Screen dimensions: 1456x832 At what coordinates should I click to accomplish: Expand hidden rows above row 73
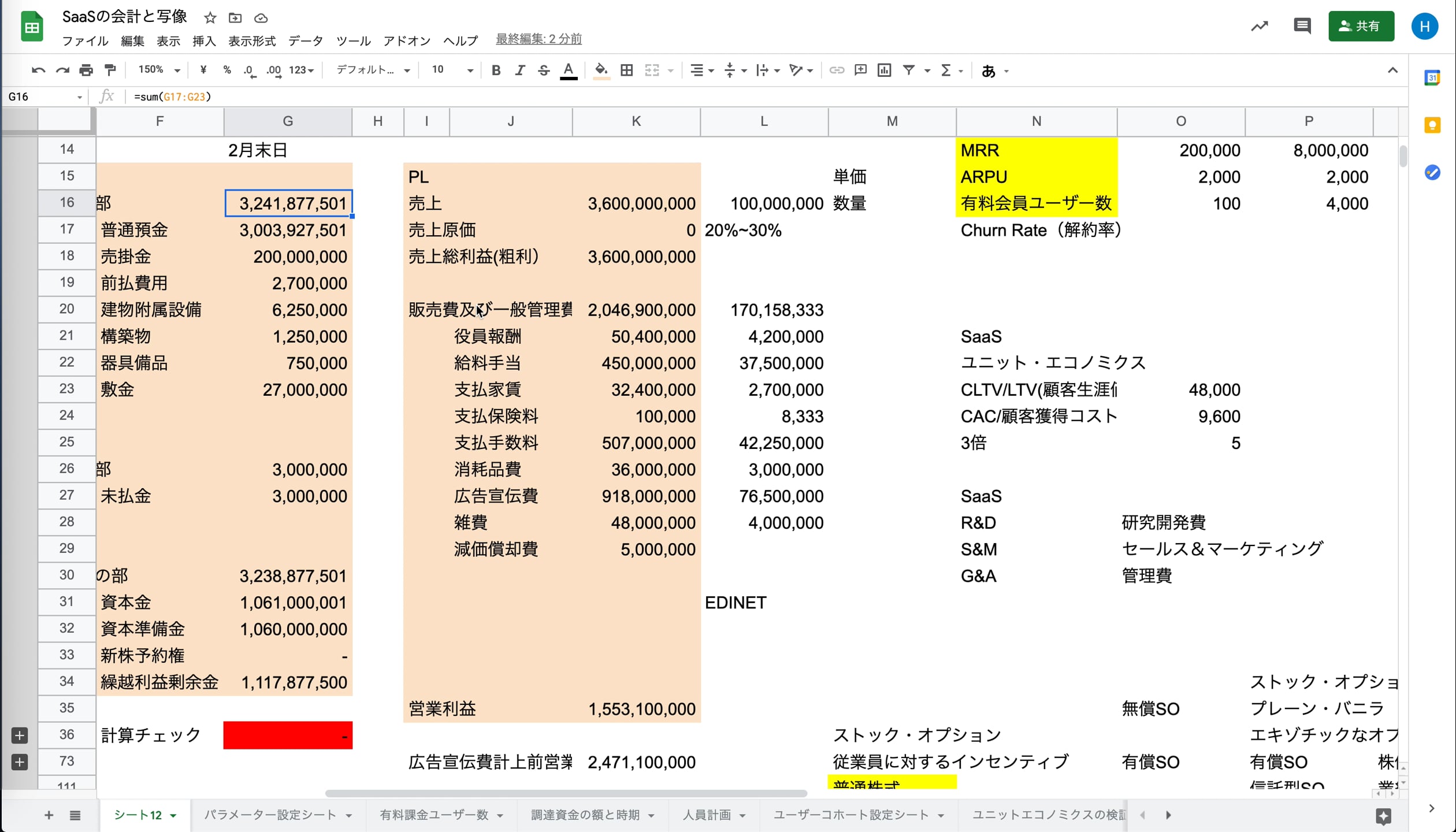coord(19,762)
